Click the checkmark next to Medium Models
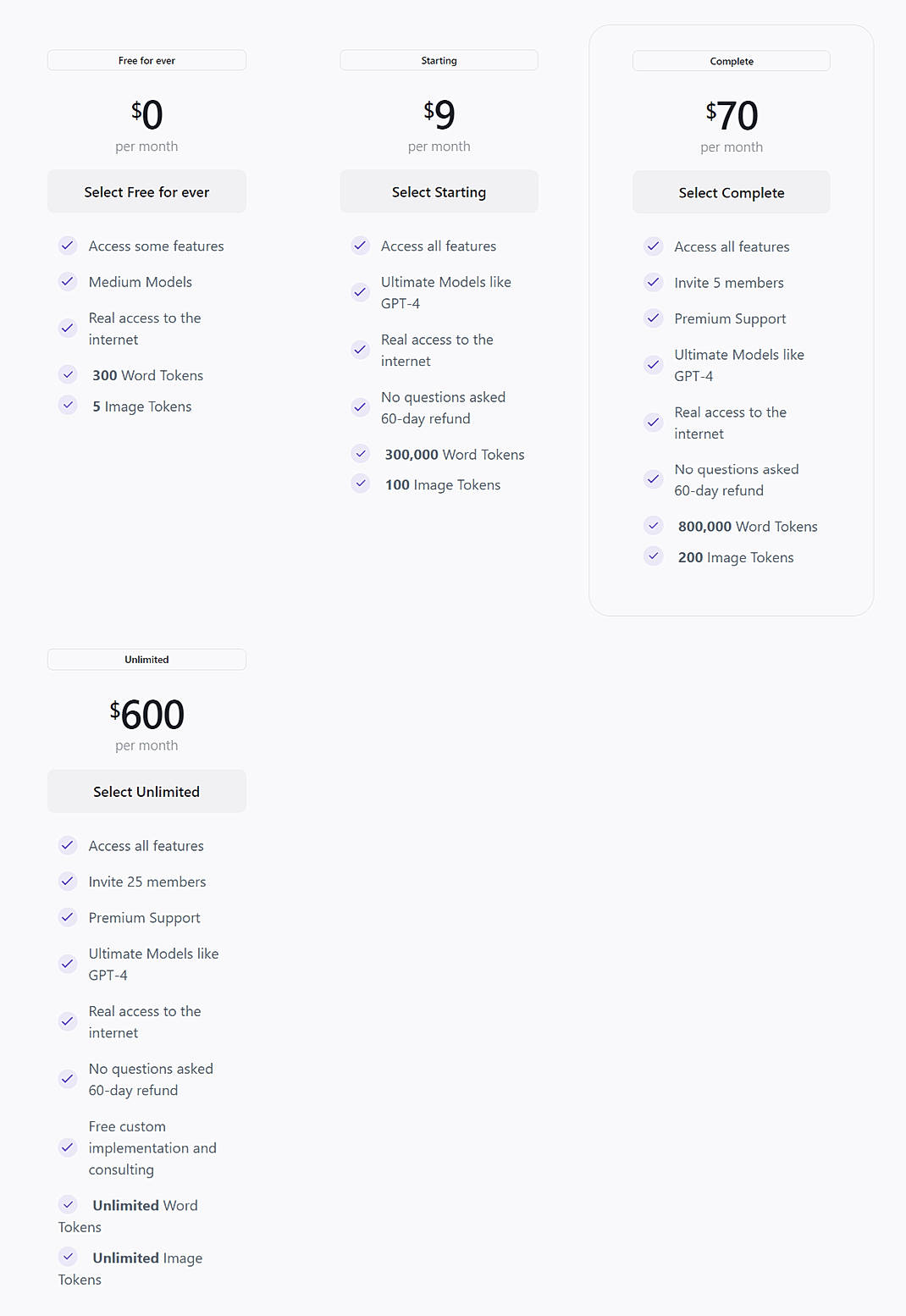This screenshot has height=1316, width=906. [68, 282]
